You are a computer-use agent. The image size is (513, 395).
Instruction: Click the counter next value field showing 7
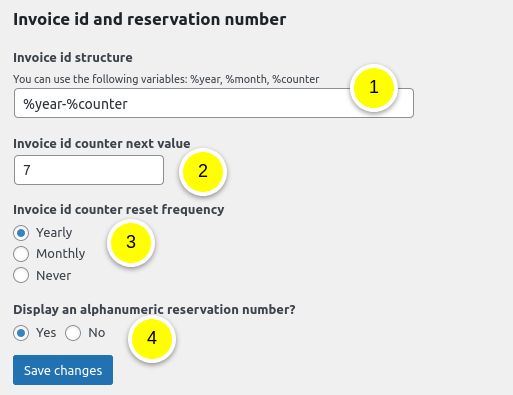click(x=89, y=170)
